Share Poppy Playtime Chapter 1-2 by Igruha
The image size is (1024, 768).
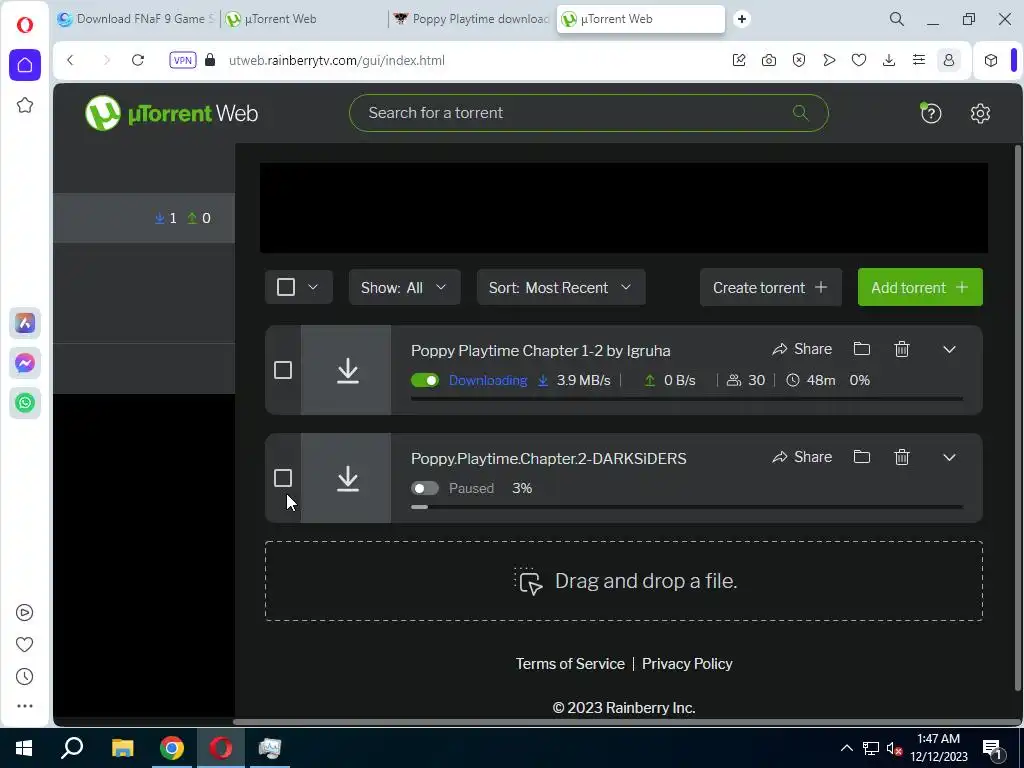click(x=802, y=349)
